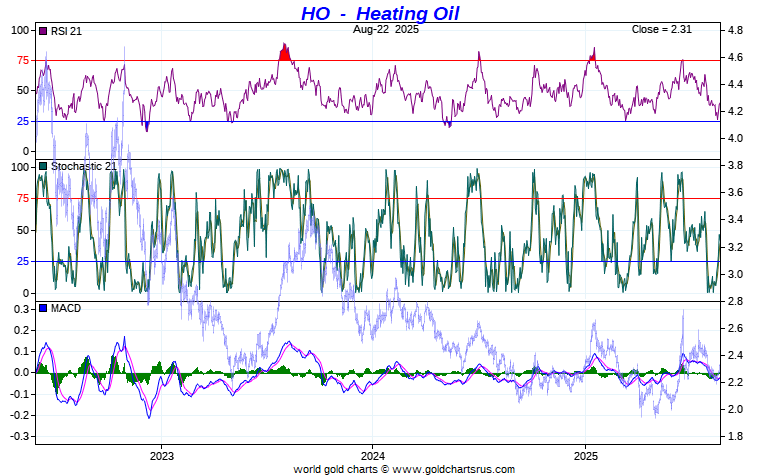
Task: Click the -0.3 MACD axis label
Action: (x=20, y=437)
